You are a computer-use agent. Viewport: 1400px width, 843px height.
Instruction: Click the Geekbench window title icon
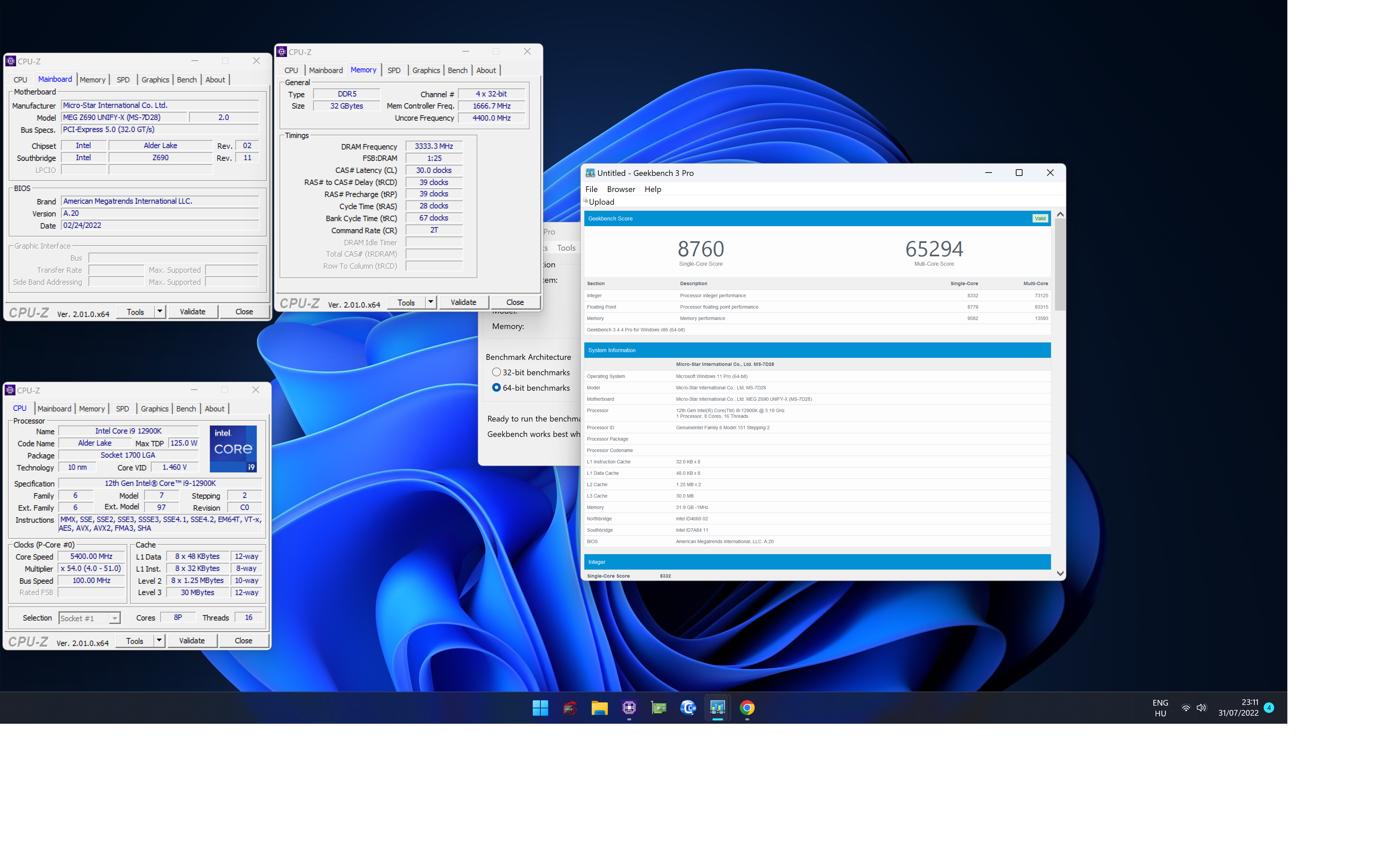coord(590,173)
